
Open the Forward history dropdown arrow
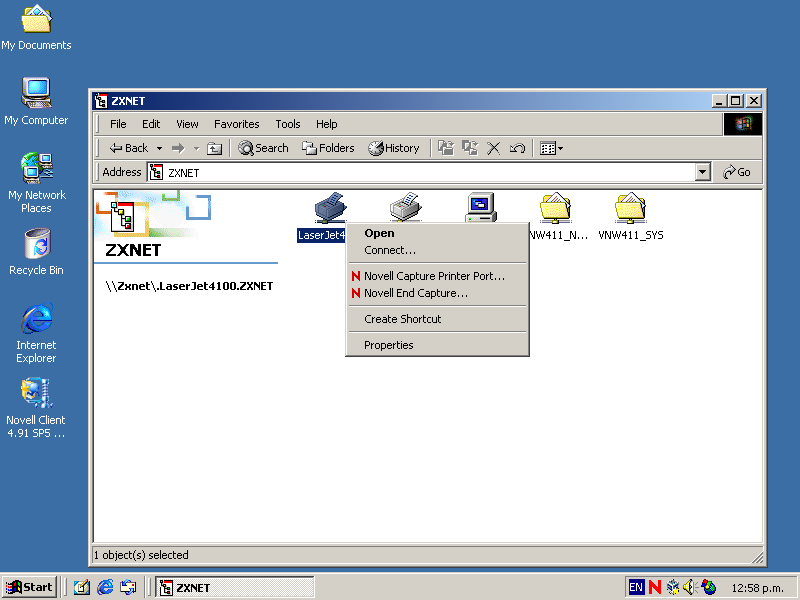click(x=196, y=148)
